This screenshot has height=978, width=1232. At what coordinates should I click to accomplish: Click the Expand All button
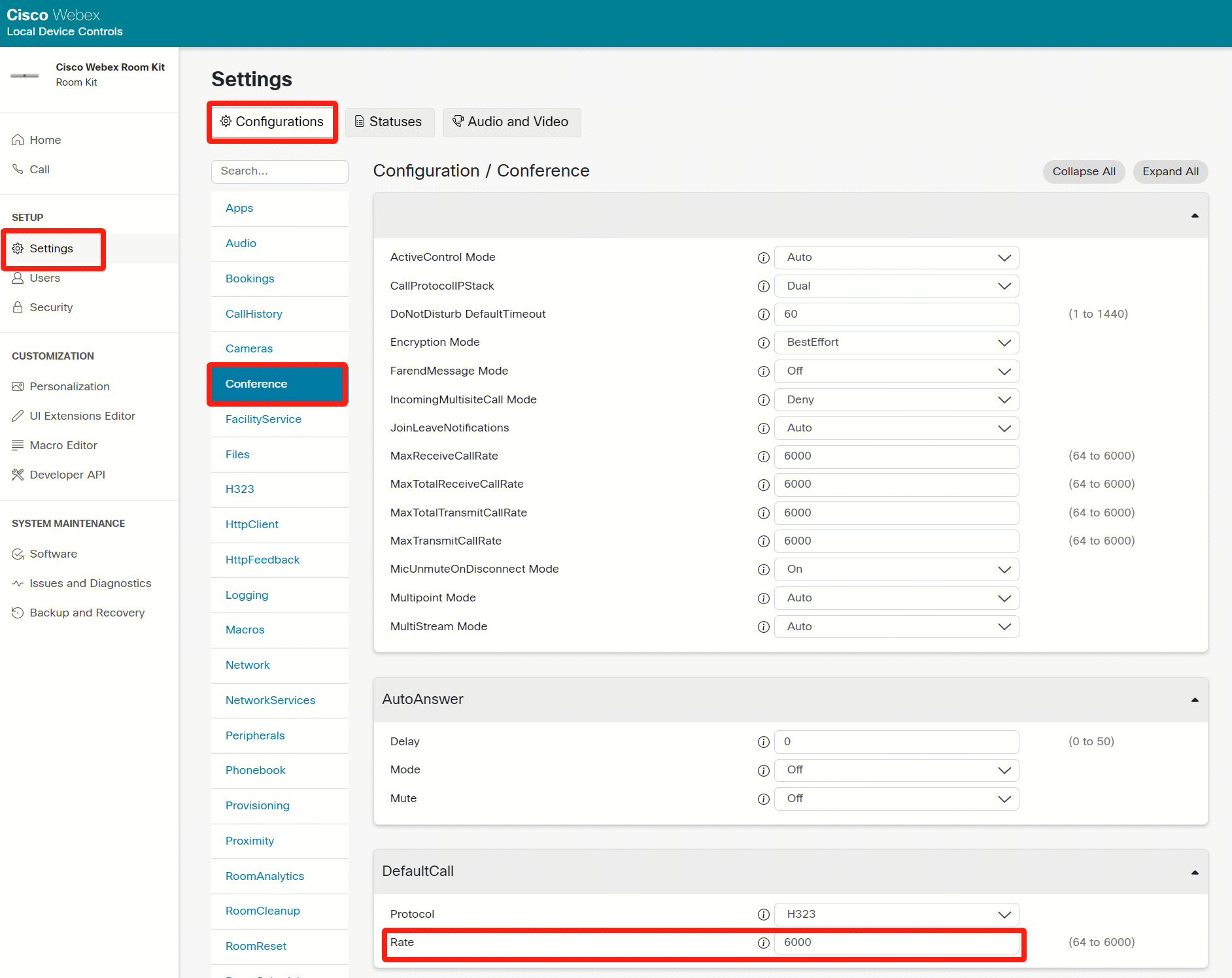tap(1170, 171)
